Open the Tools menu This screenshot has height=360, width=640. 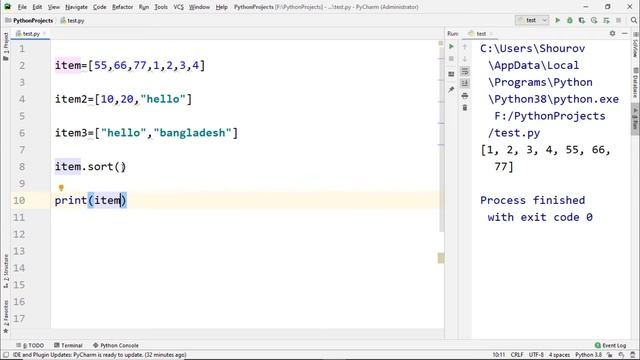(161, 7)
